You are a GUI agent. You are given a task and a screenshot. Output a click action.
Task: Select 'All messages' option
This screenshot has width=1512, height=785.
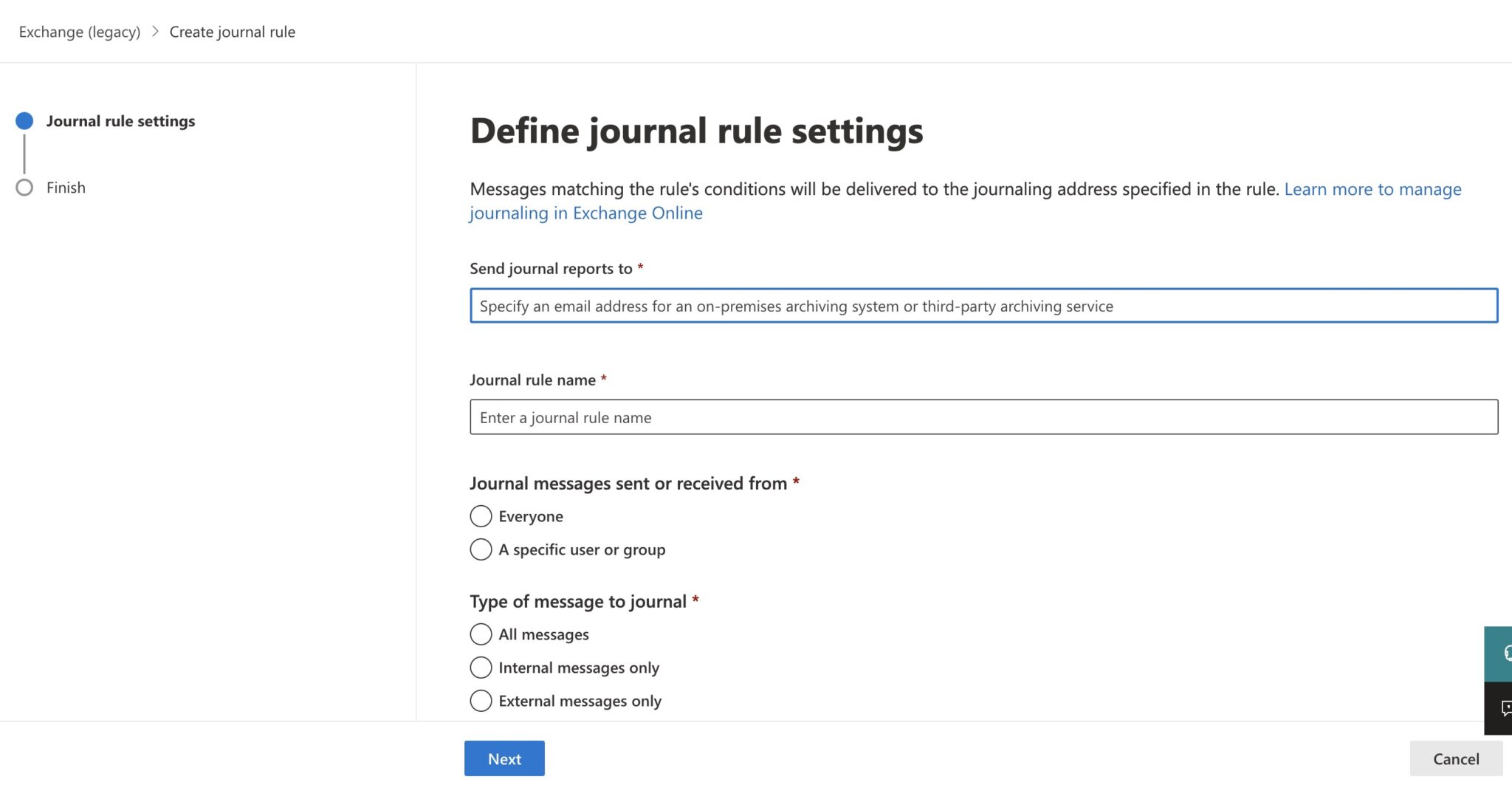click(x=481, y=634)
